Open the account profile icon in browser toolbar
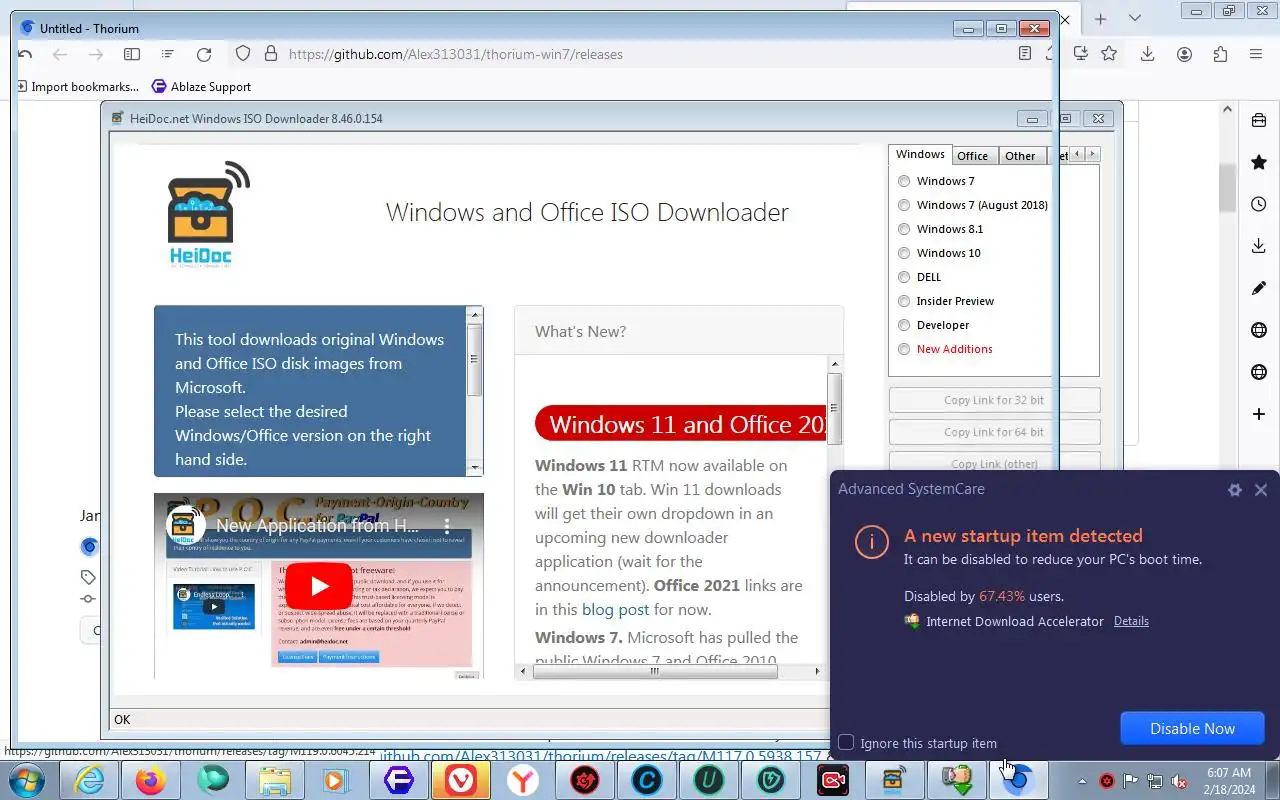The height and width of the screenshot is (800, 1280). click(x=1184, y=54)
